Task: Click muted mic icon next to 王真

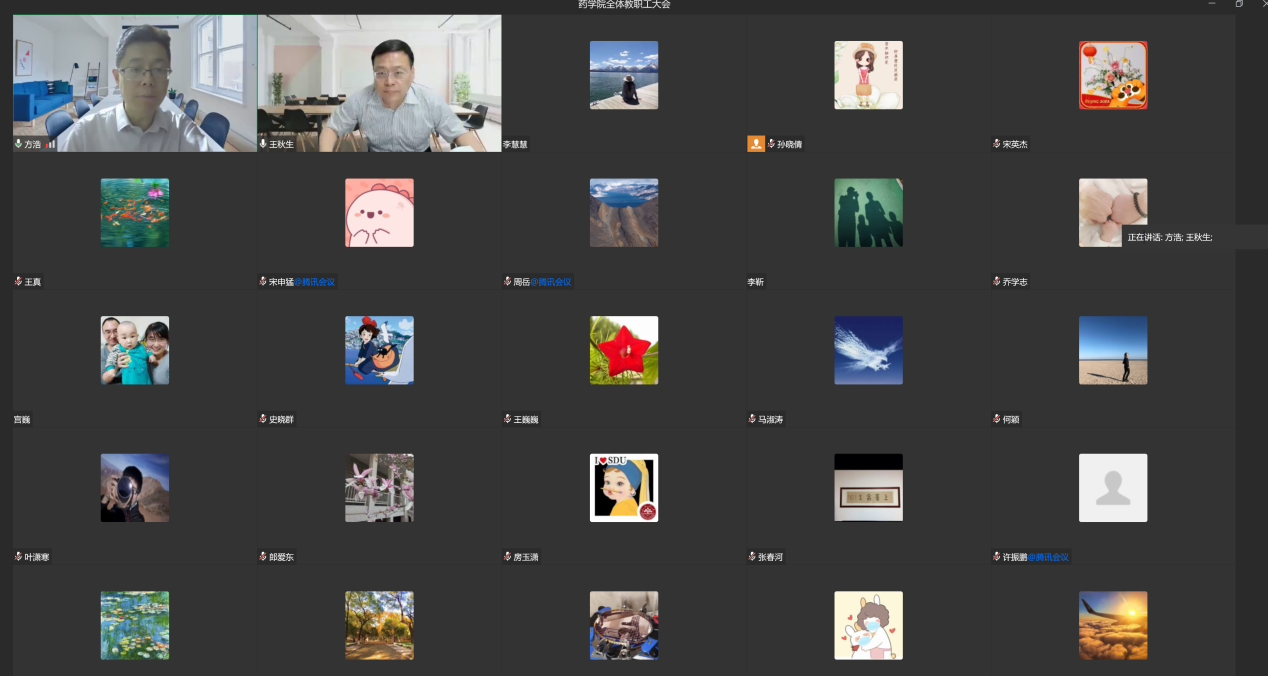Action: pyautogui.click(x=18, y=282)
